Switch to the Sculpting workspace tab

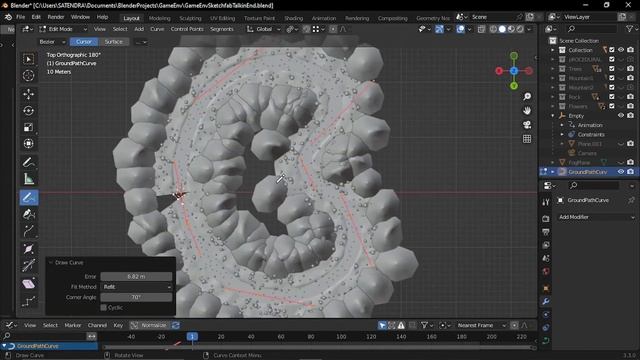click(x=190, y=18)
